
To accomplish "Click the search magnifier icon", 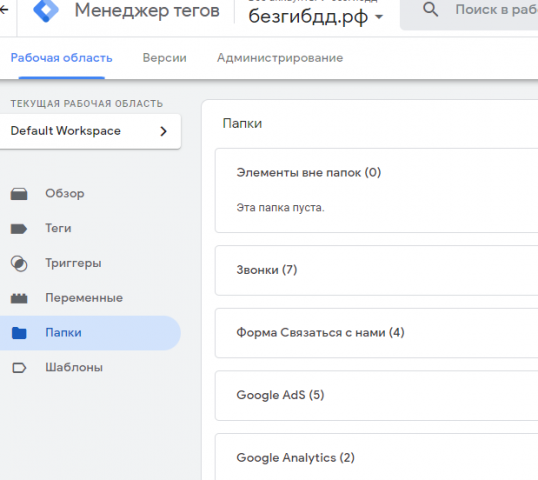I will pos(430,9).
